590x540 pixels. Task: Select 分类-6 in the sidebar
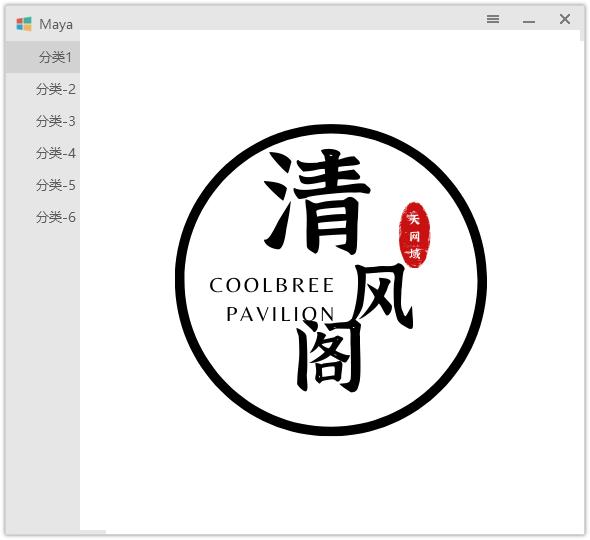coord(43,217)
